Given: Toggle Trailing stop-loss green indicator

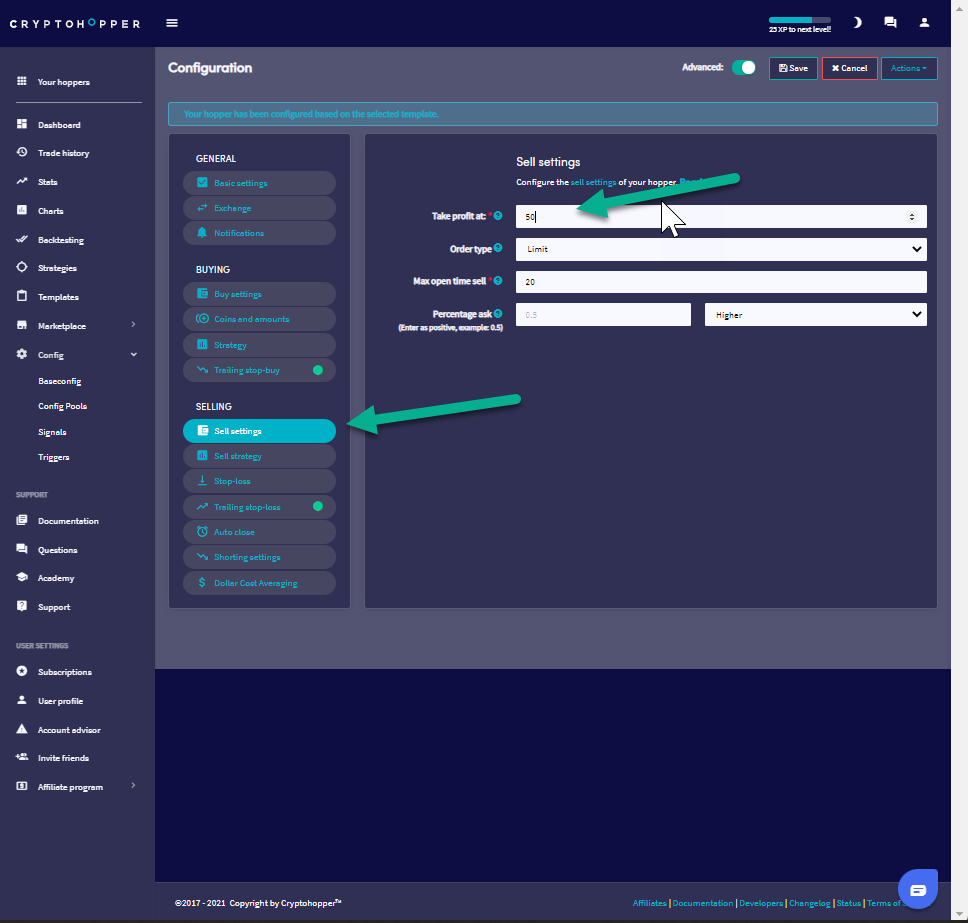Looking at the screenshot, I should pyautogui.click(x=318, y=507).
